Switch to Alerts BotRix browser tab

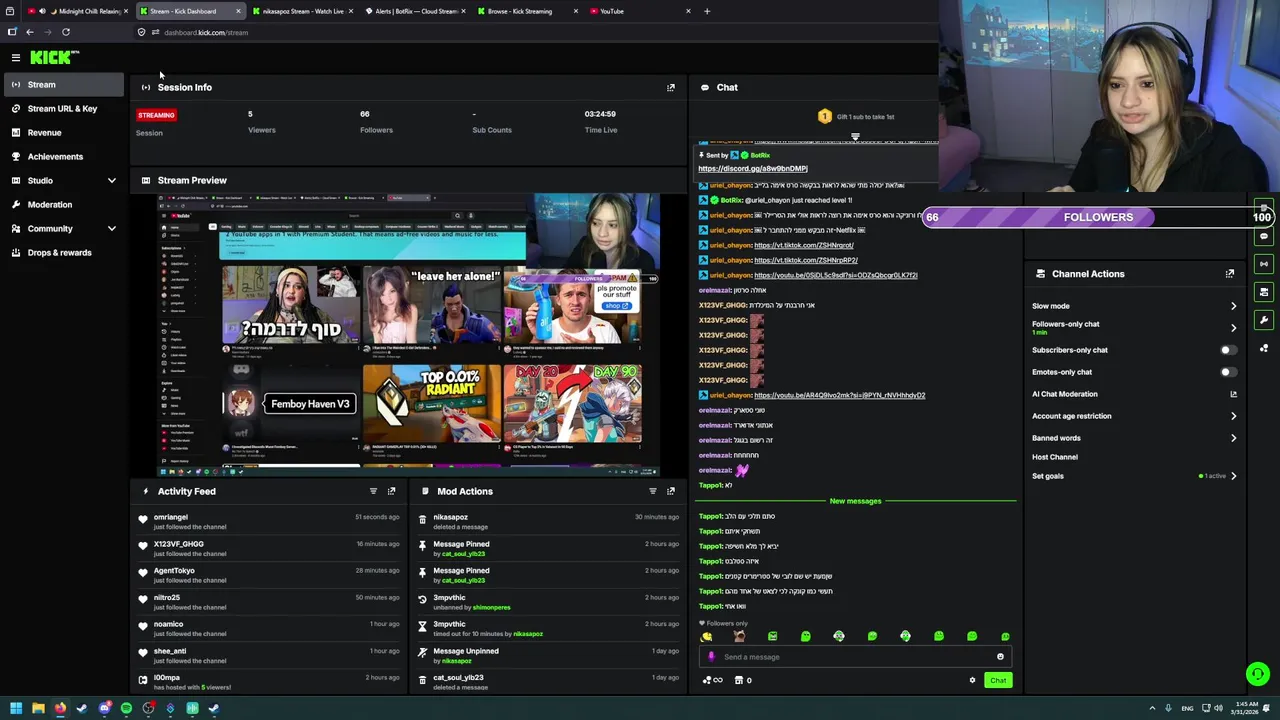(x=414, y=11)
